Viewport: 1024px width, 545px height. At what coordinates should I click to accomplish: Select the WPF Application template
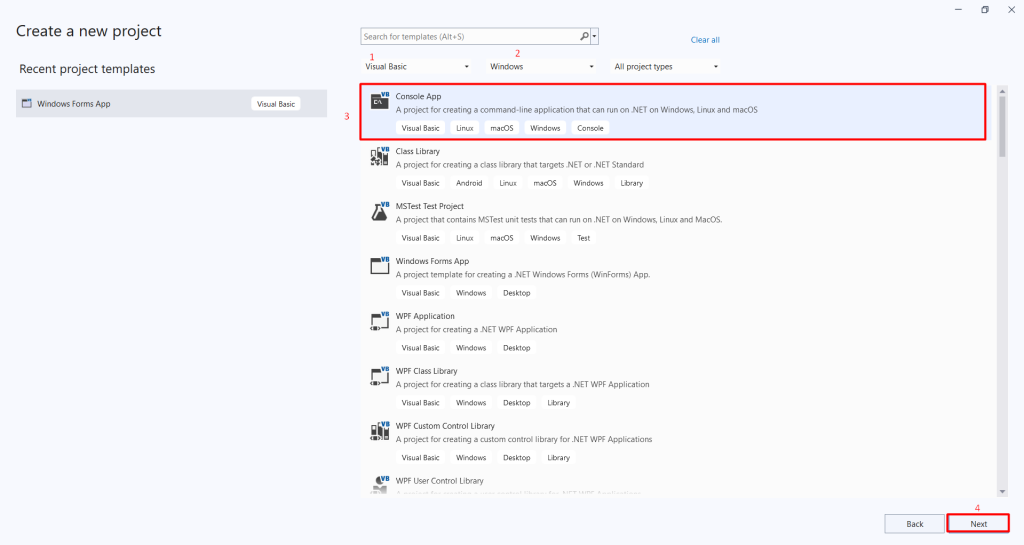click(673, 331)
